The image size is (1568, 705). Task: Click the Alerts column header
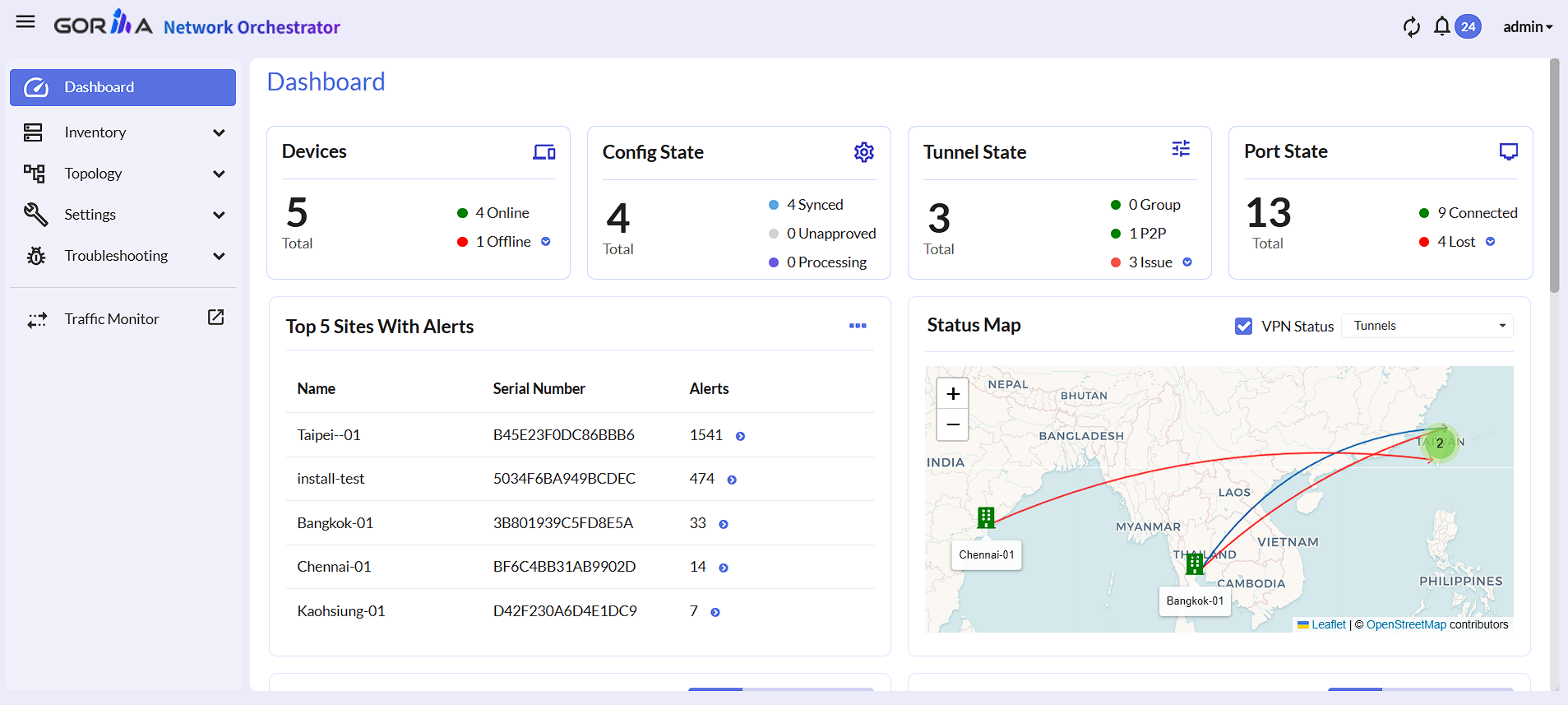tap(710, 389)
